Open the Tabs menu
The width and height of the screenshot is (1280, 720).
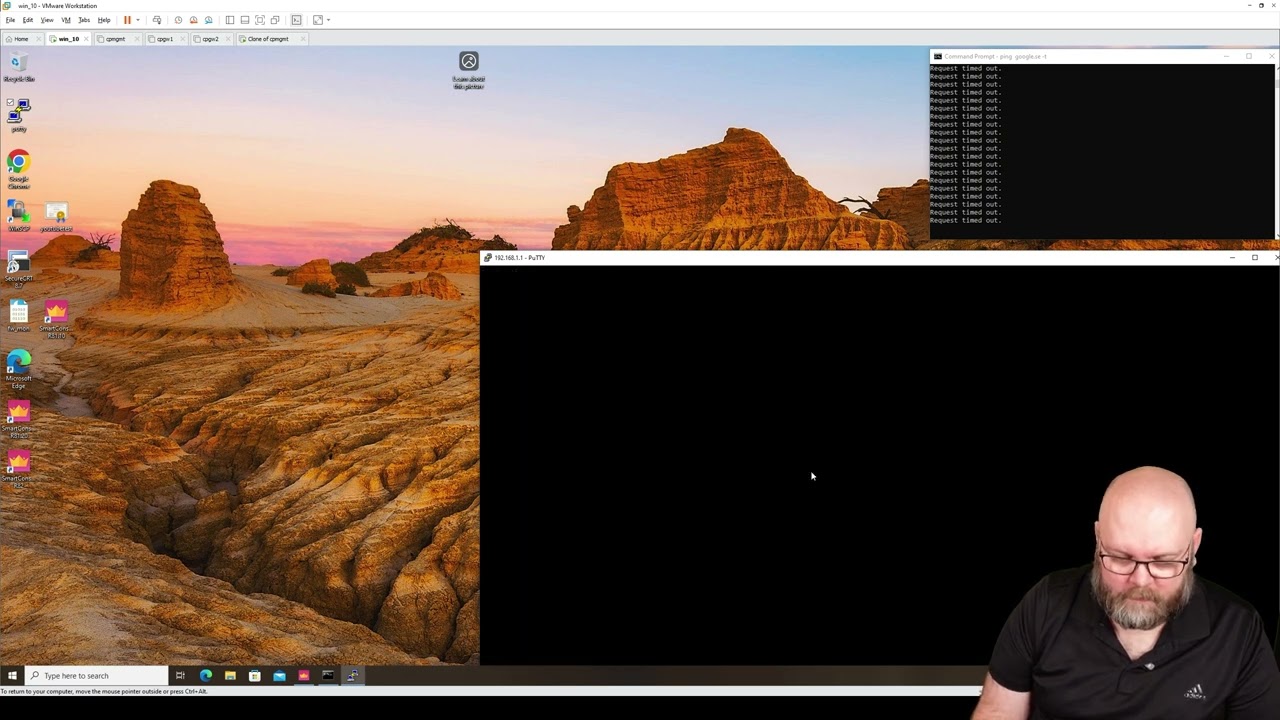tap(84, 20)
